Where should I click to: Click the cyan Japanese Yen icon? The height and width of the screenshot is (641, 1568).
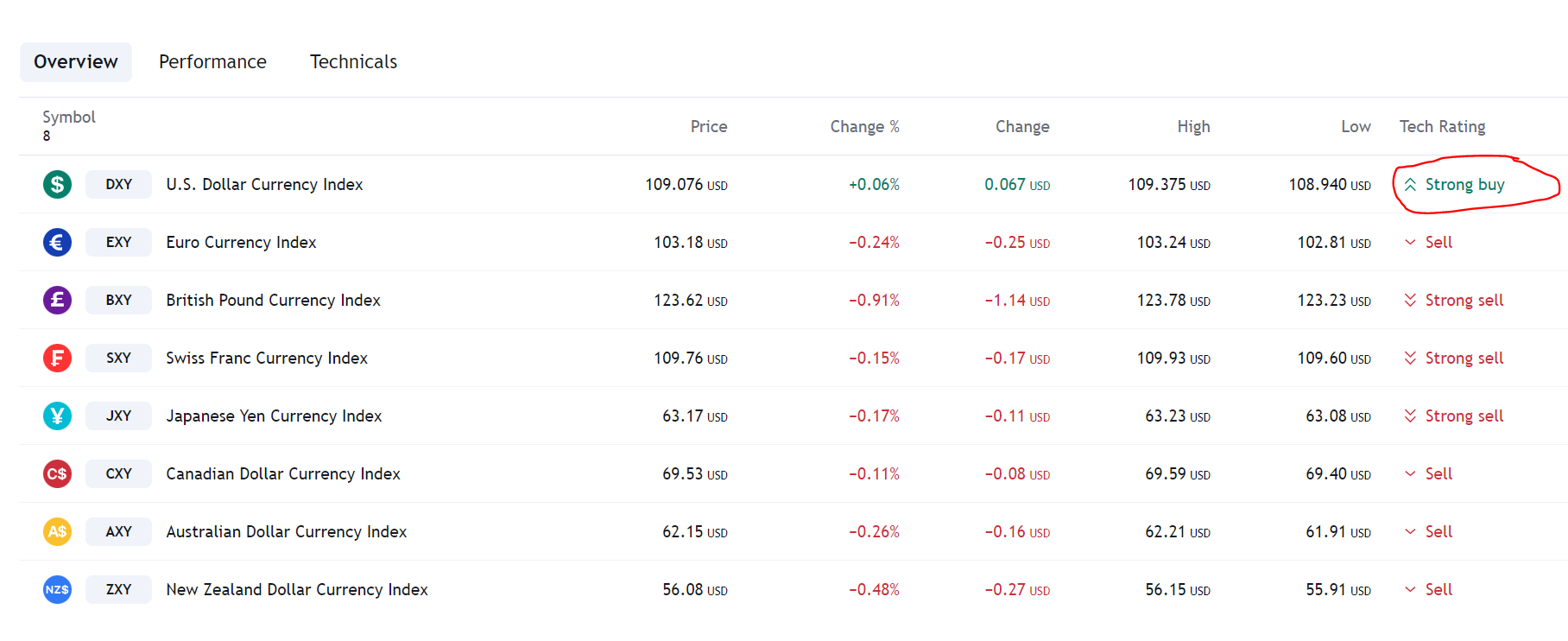(x=57, y=416)
